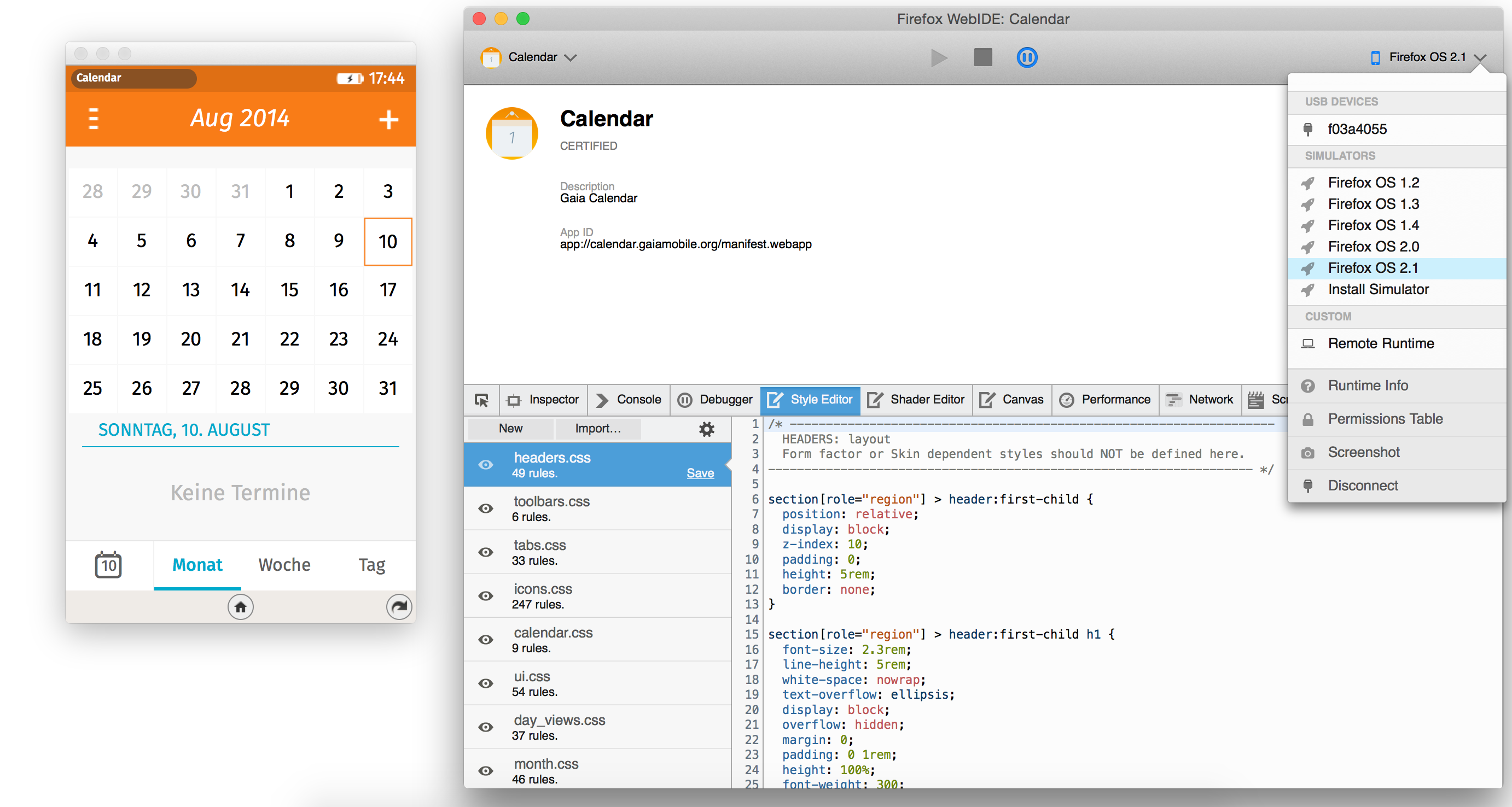Select Firefox OS 1.4 simulator
Image resolution: width=1512 pixels, height=807 pixels.
[1373, 225]
